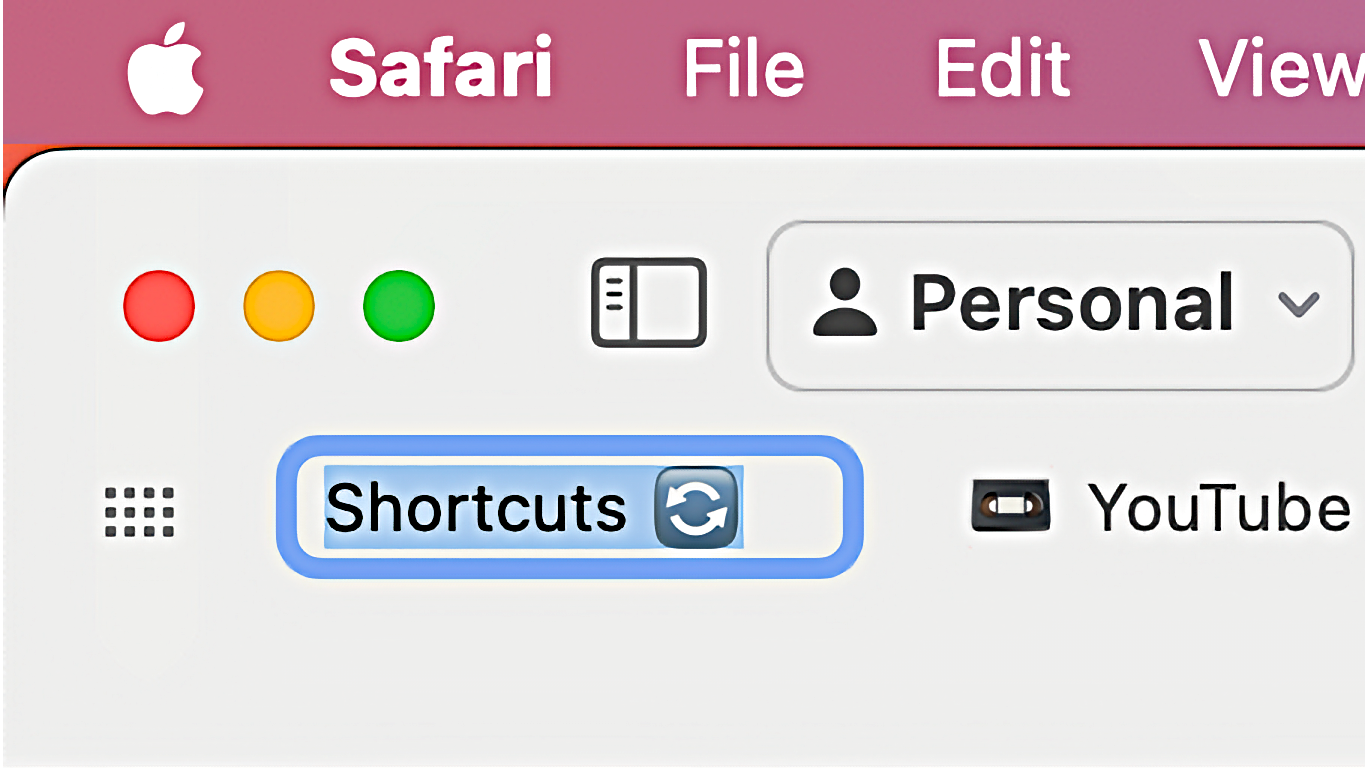Click the person icon in the profile button

click(x=845, y=303)
